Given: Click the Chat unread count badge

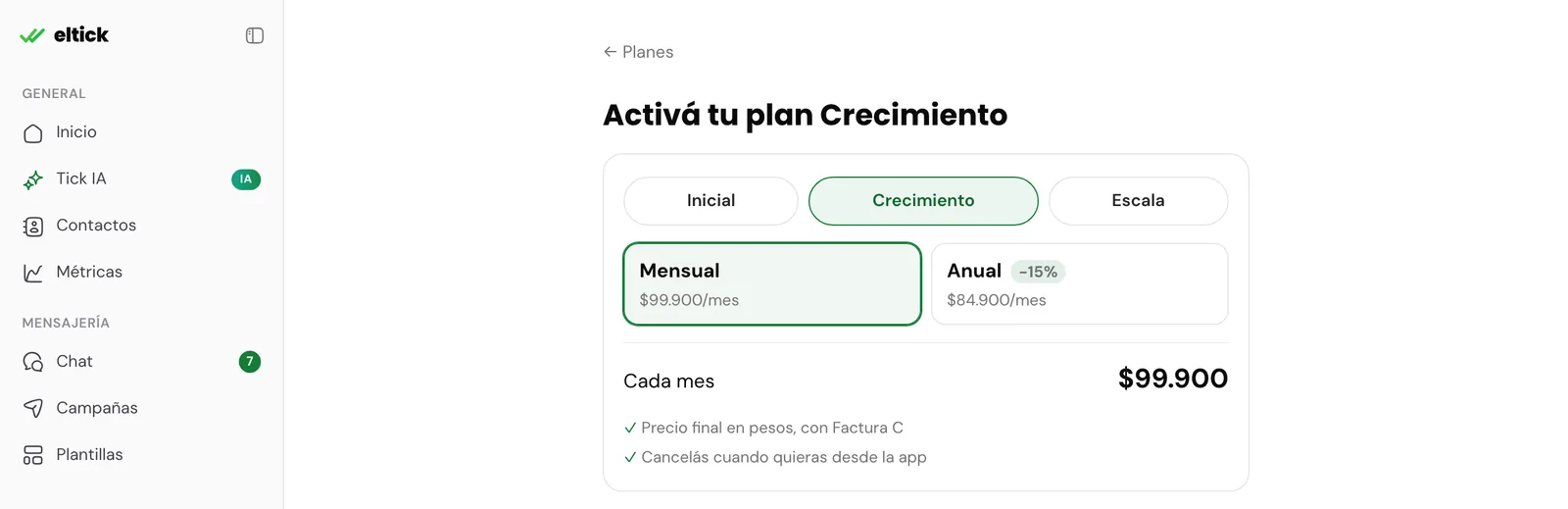Looking at the screenshot, I should [x=250, y=362].
